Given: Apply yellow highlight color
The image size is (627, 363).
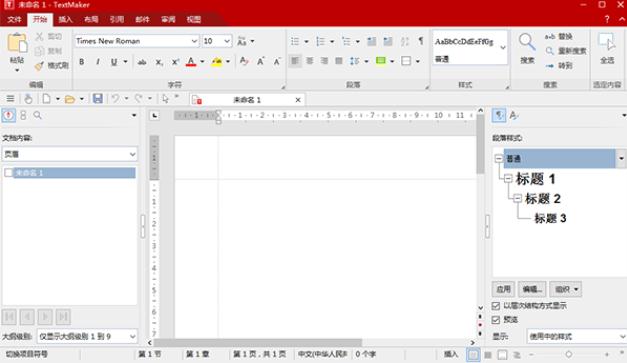Looking at the screenshot, I should [217, 62].
